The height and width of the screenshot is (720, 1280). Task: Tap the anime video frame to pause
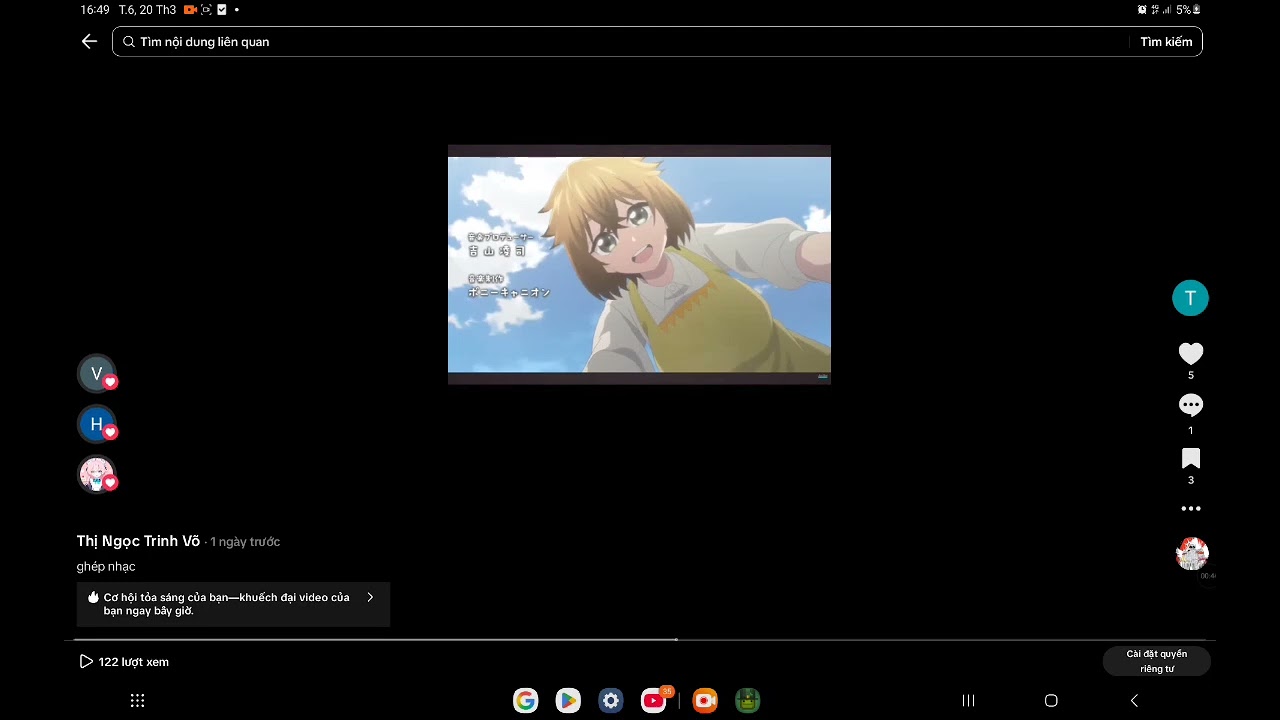click(639, 264)
